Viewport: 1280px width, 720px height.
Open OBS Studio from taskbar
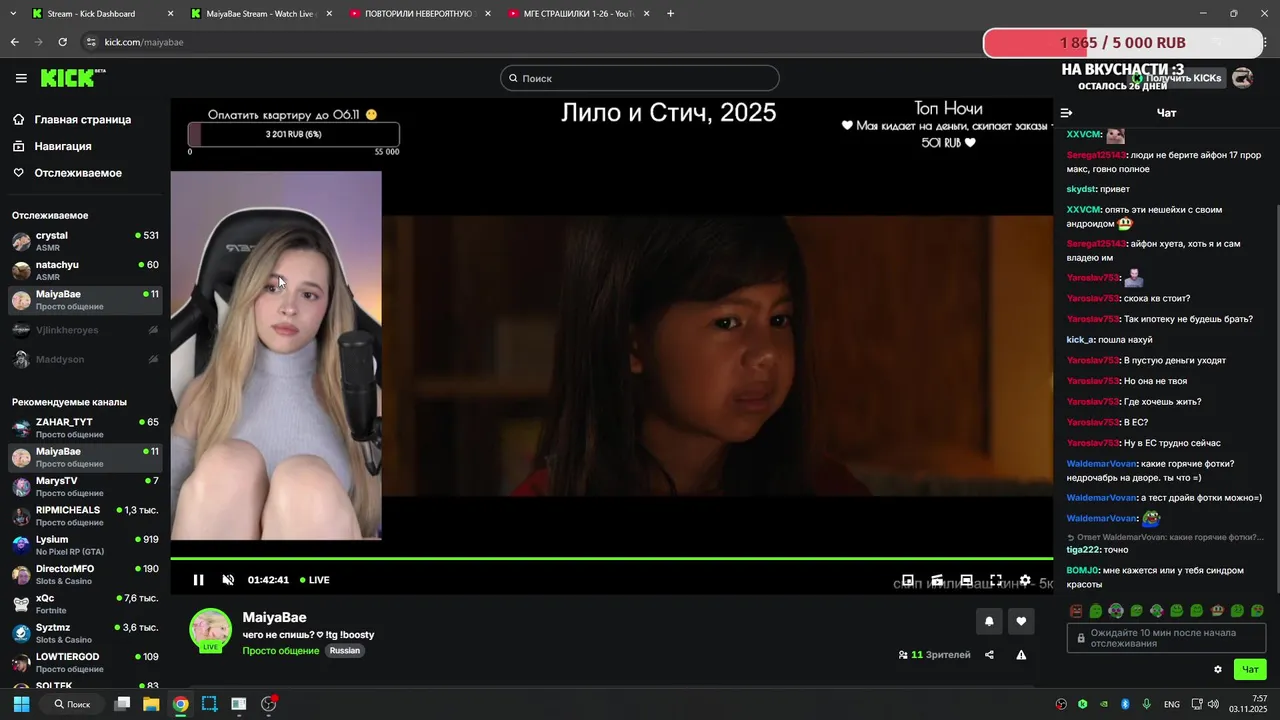tap(268, 704)
